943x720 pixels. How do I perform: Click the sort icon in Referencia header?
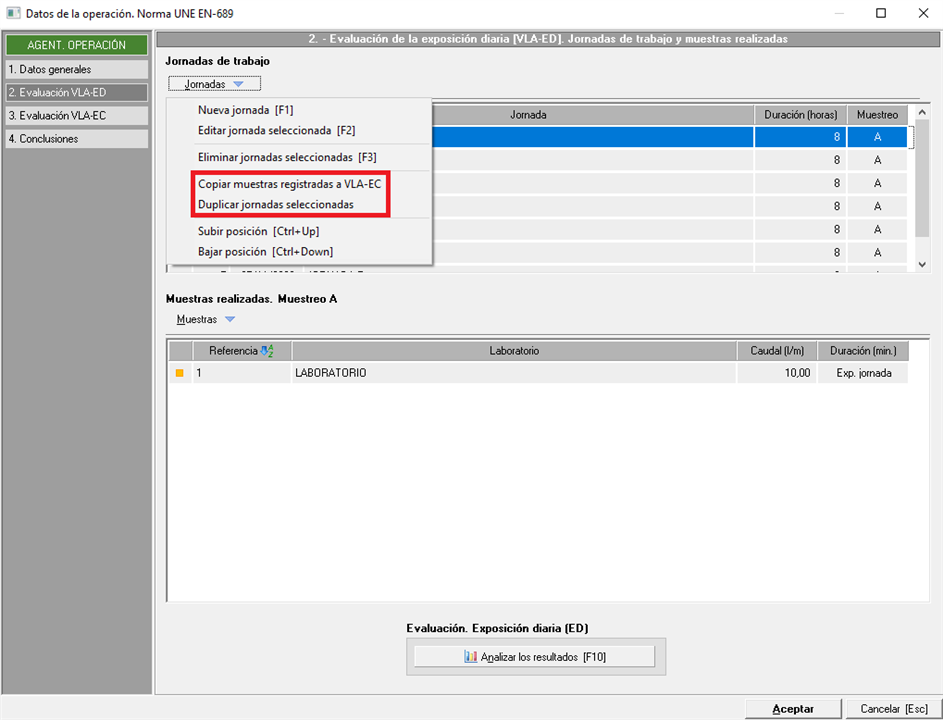(267, 351)
